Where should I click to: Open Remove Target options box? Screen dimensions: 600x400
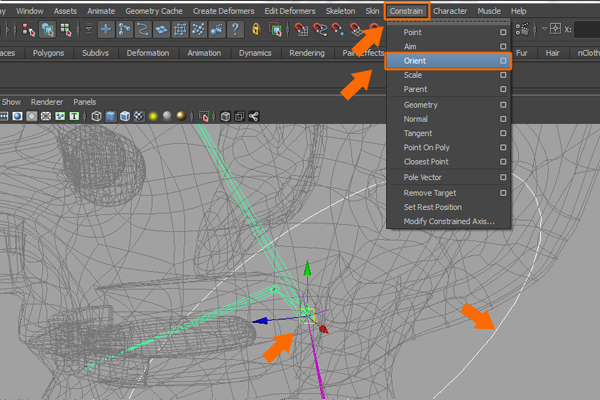(x=503, y=193)
